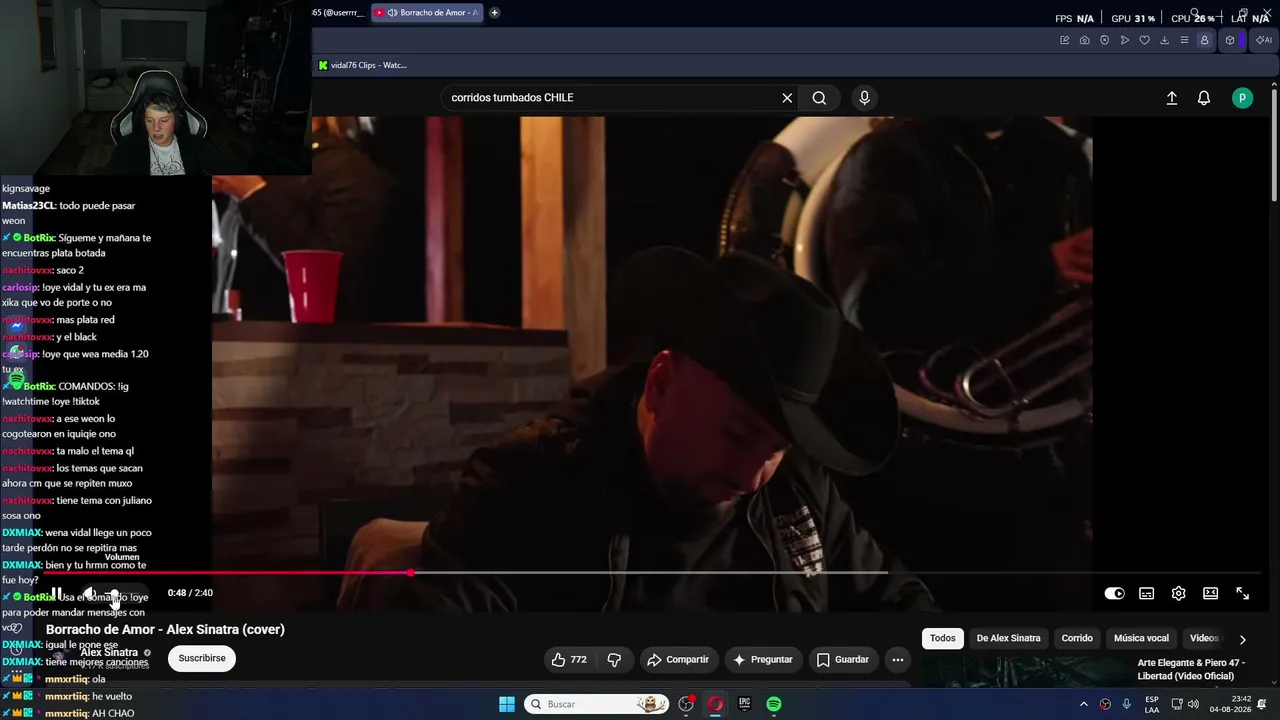The height and width of the screenshot is (720, 1280).
Task: Open Opera browser from the taskbar
Action: (715, 704)
